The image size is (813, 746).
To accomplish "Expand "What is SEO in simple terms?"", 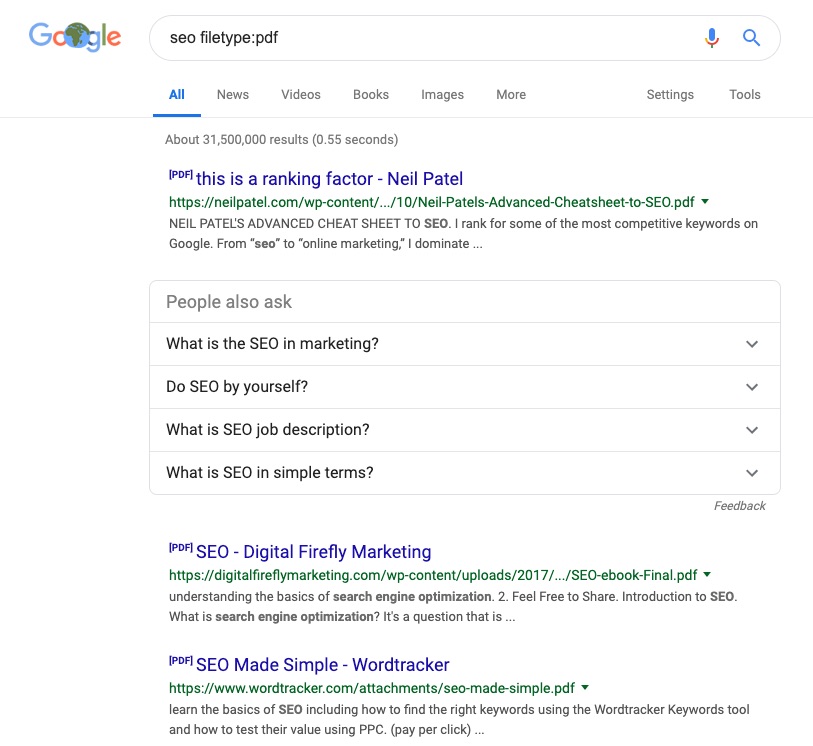I will point(465,473).
